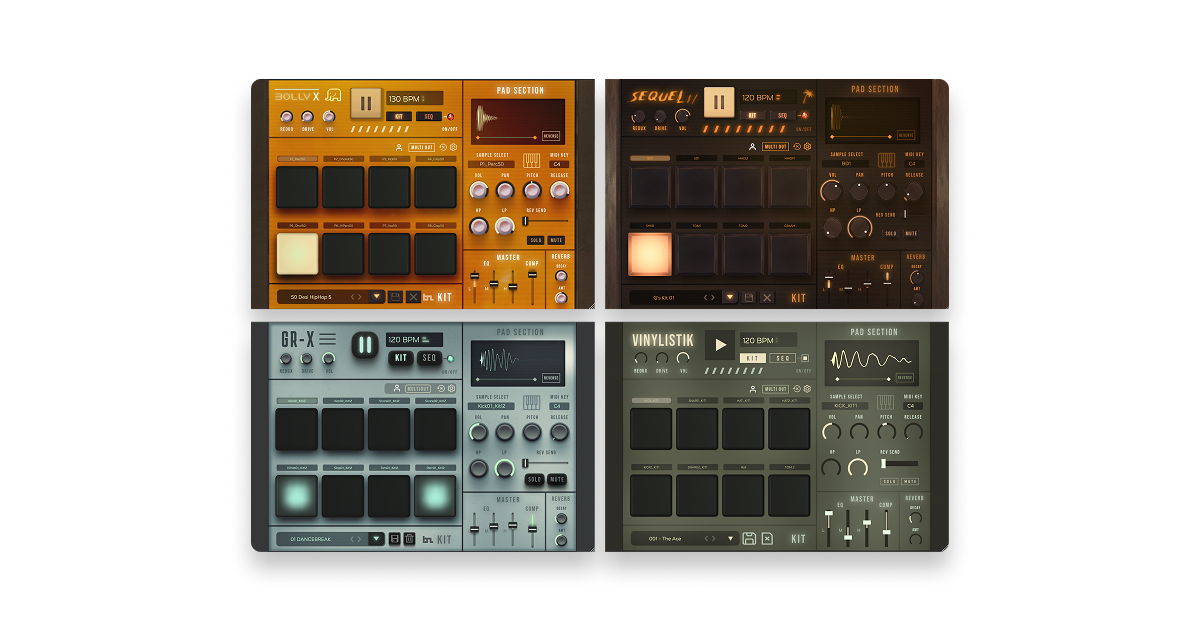Click the Reverse button in Bolly X
The image size is (1200, 630).
tap(551, 136)
